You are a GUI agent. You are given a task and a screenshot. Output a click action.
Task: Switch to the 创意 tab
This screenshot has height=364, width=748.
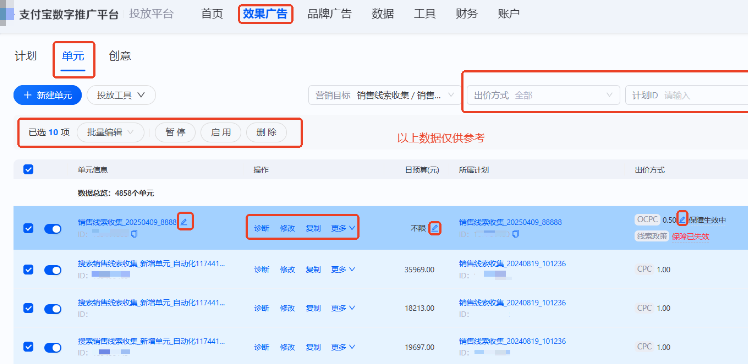[120, 56]
